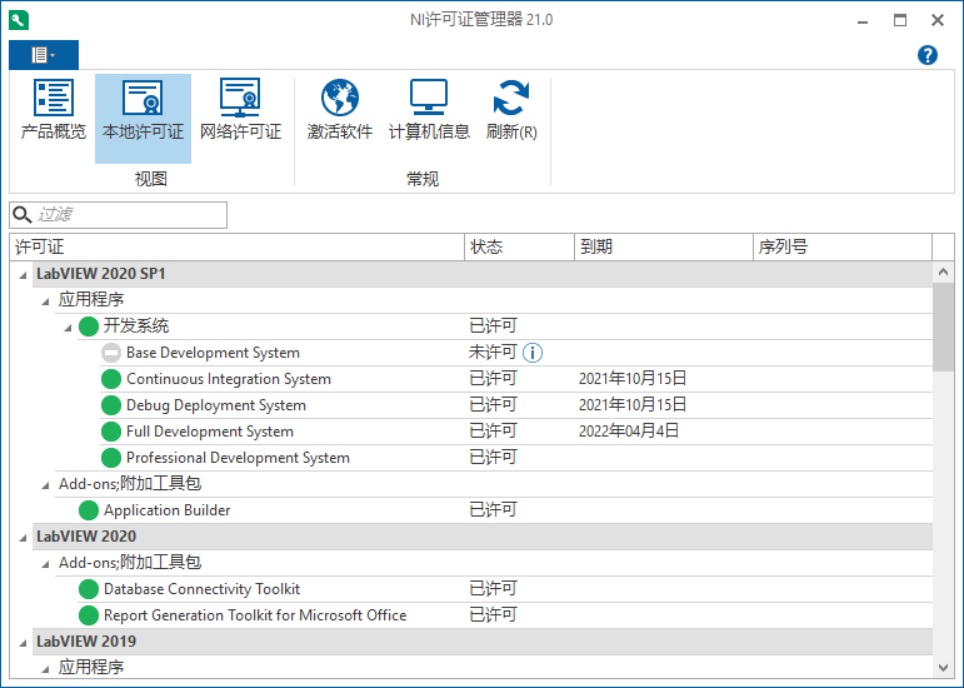964x688 pixels.
Task: Click the info icon beside 未许可
Action: [x=532, y=353]
